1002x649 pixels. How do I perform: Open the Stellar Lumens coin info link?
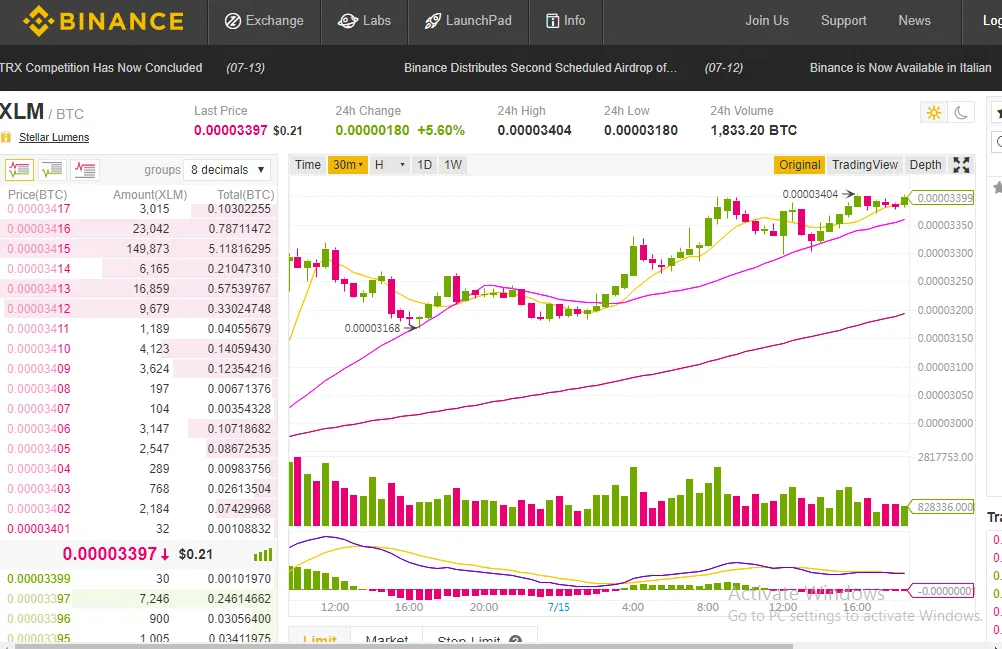click(x=54, y=137)
